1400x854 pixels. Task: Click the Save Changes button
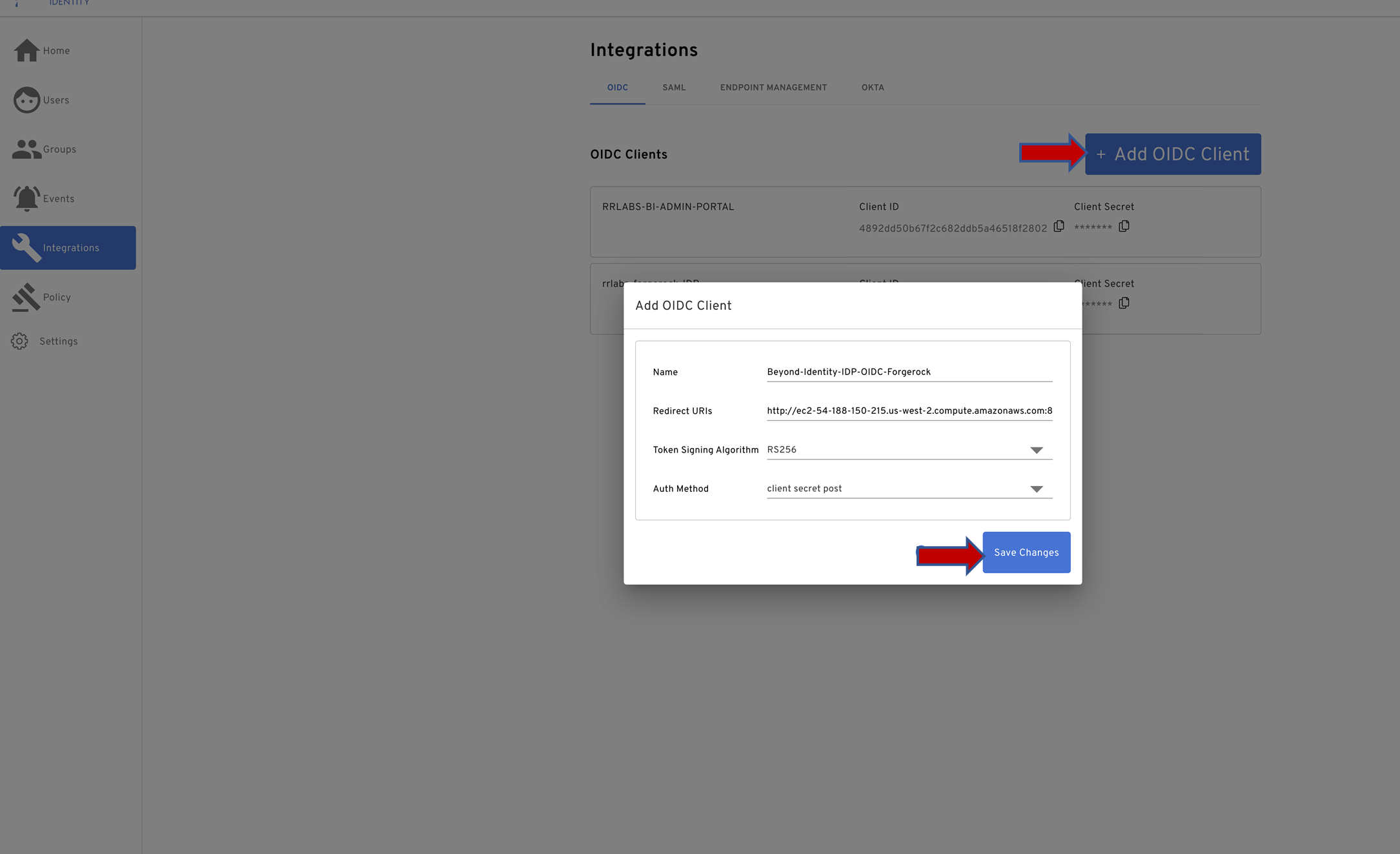(x=1026, y=553)
